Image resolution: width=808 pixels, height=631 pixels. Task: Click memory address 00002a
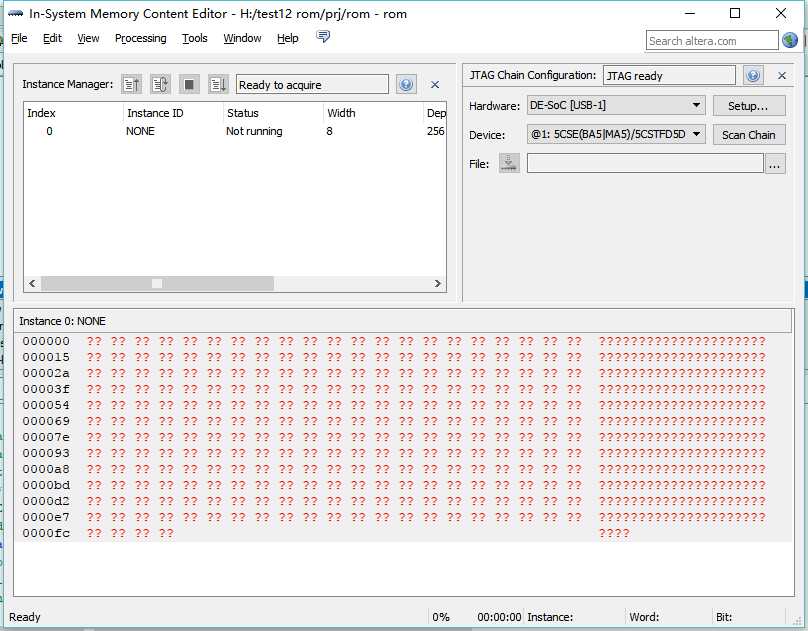tap(46, 373)
